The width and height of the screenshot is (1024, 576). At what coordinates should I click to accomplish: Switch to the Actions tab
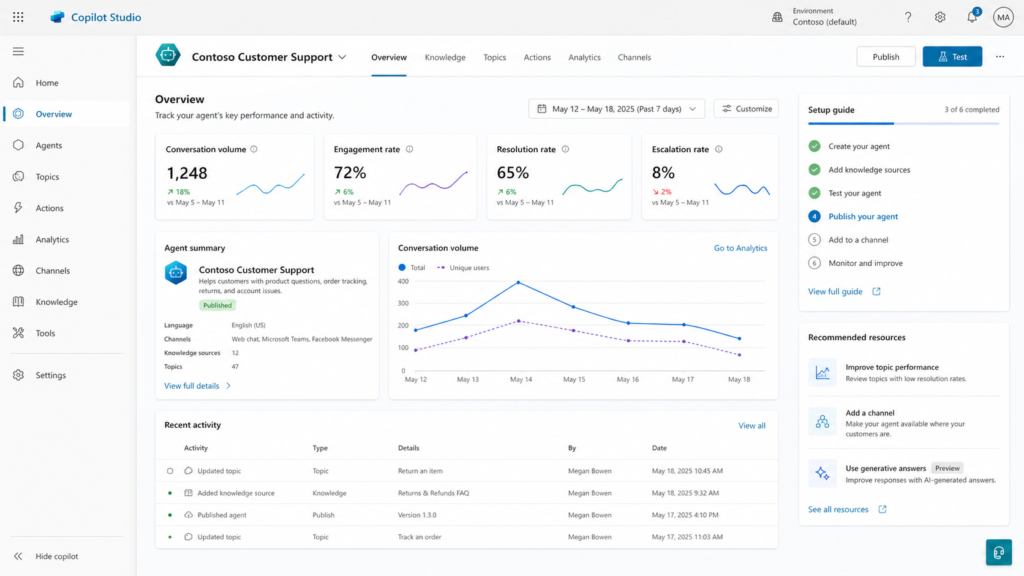pos(537,57)
